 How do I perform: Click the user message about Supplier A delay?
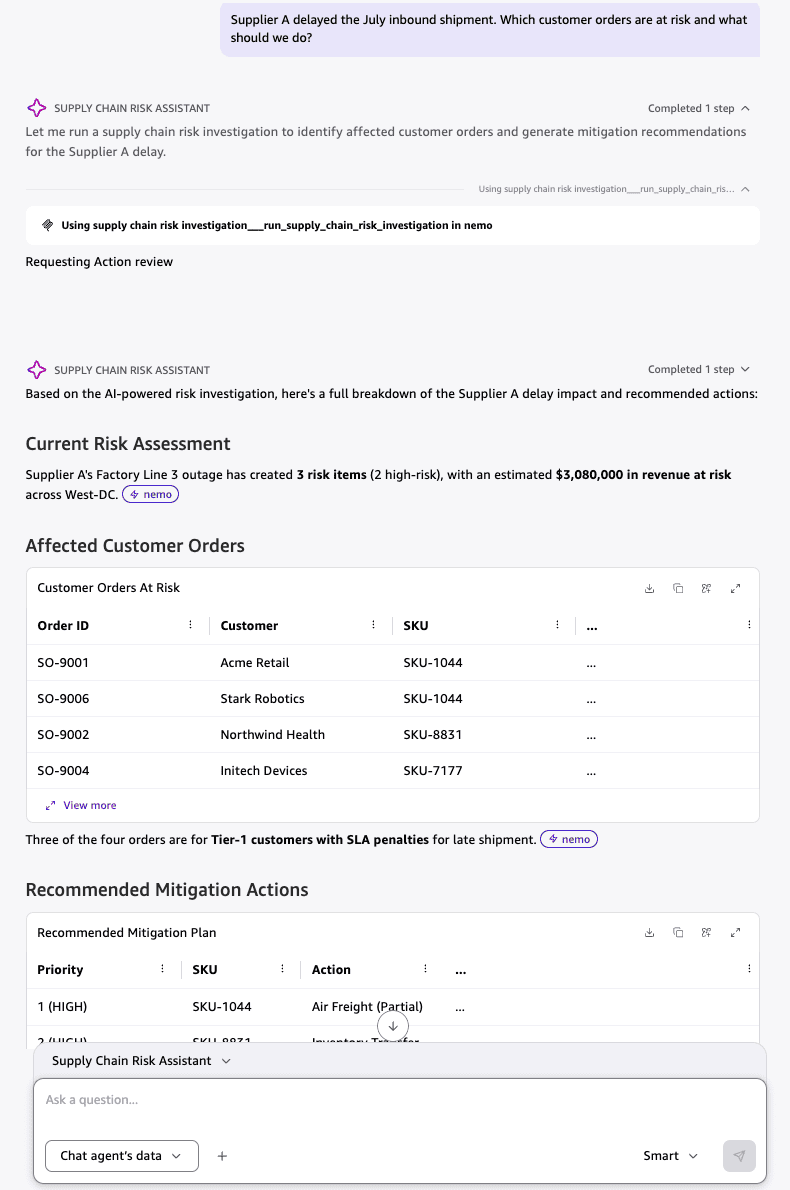489,29
